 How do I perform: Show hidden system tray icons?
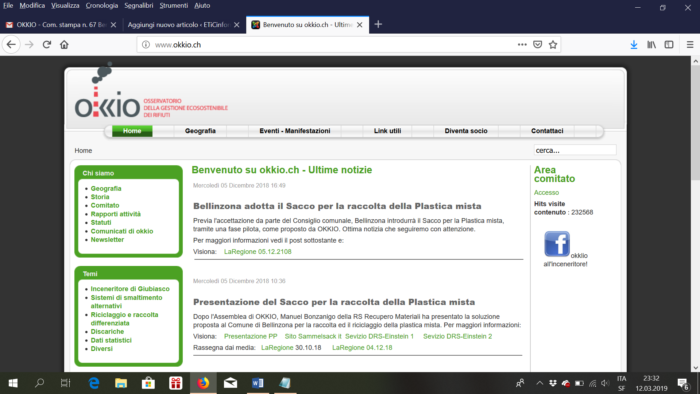539,383
